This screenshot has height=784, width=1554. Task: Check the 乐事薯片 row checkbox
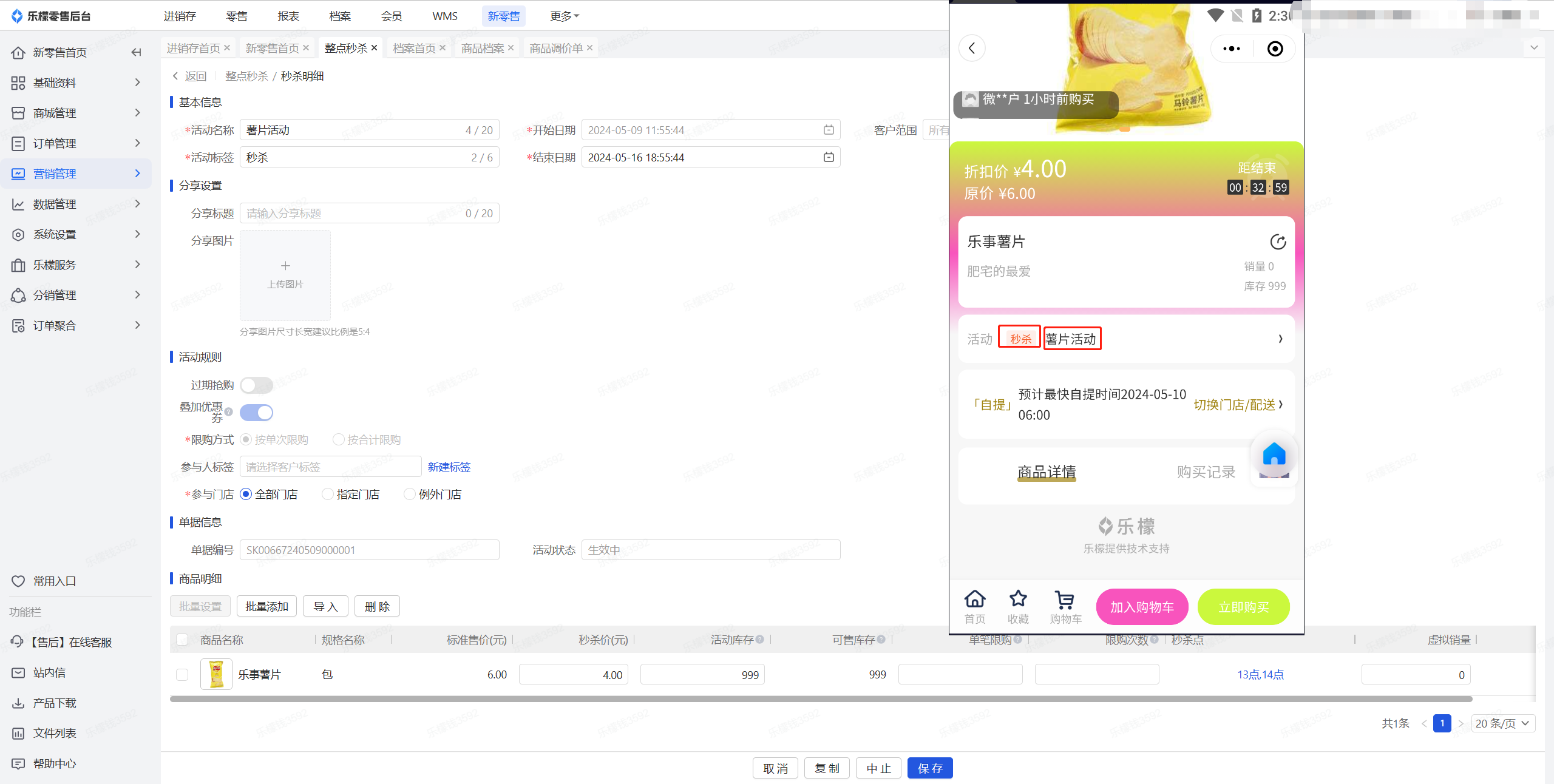pos(182,675)
